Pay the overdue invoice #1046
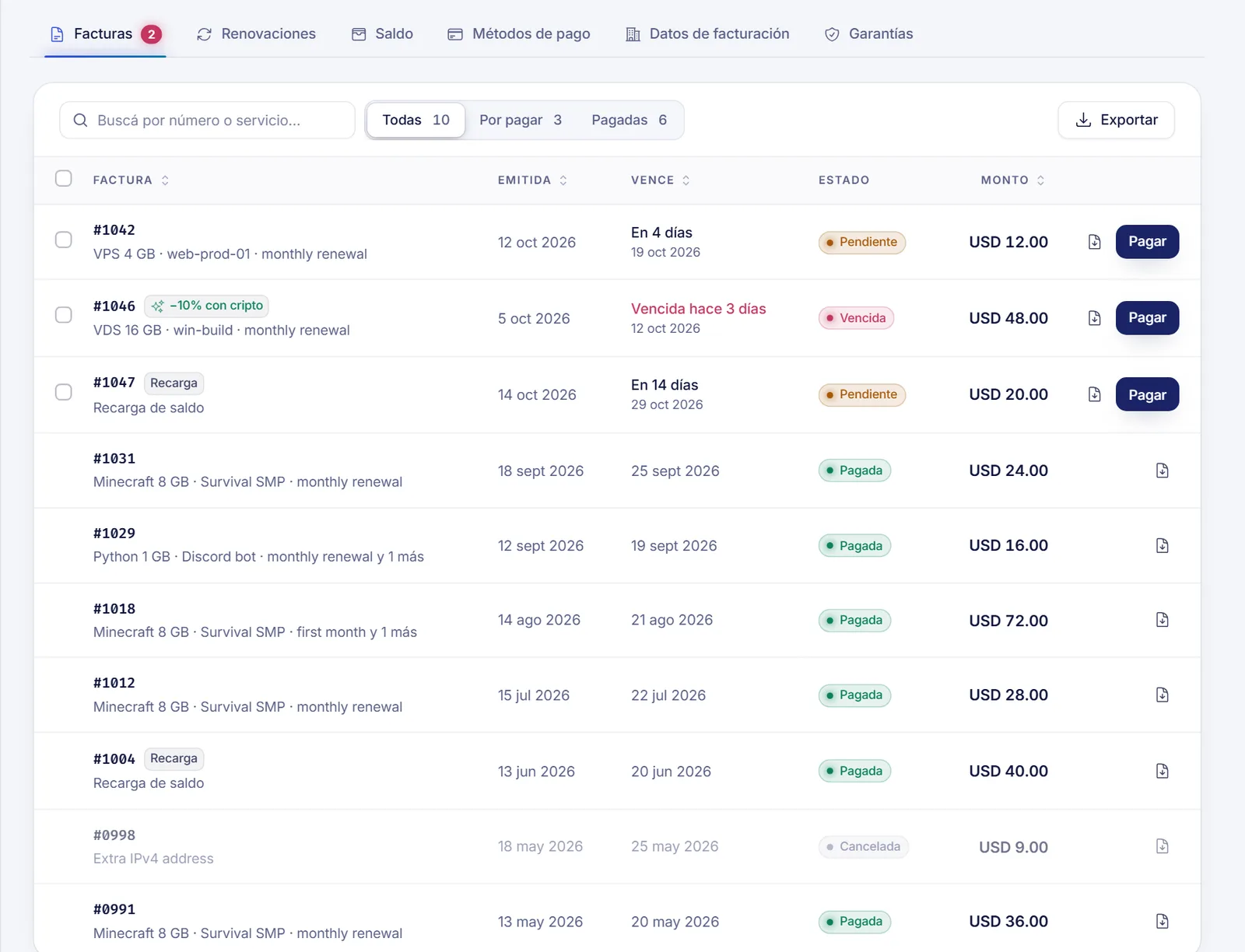The width and height of the screenshot is (1245, 952). pos(1147,318)
